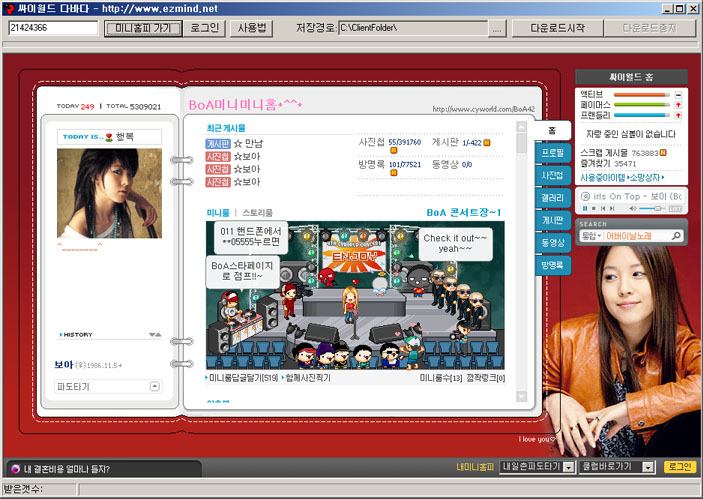Switch to the 미니룸 tab
Image resolution: width=703 pixels, height=499 pixels.
point(218,213)
